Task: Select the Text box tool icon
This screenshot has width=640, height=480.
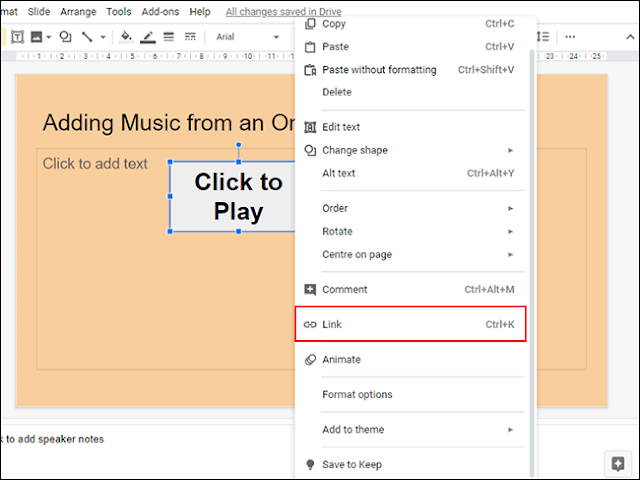Action: point(17,37)
